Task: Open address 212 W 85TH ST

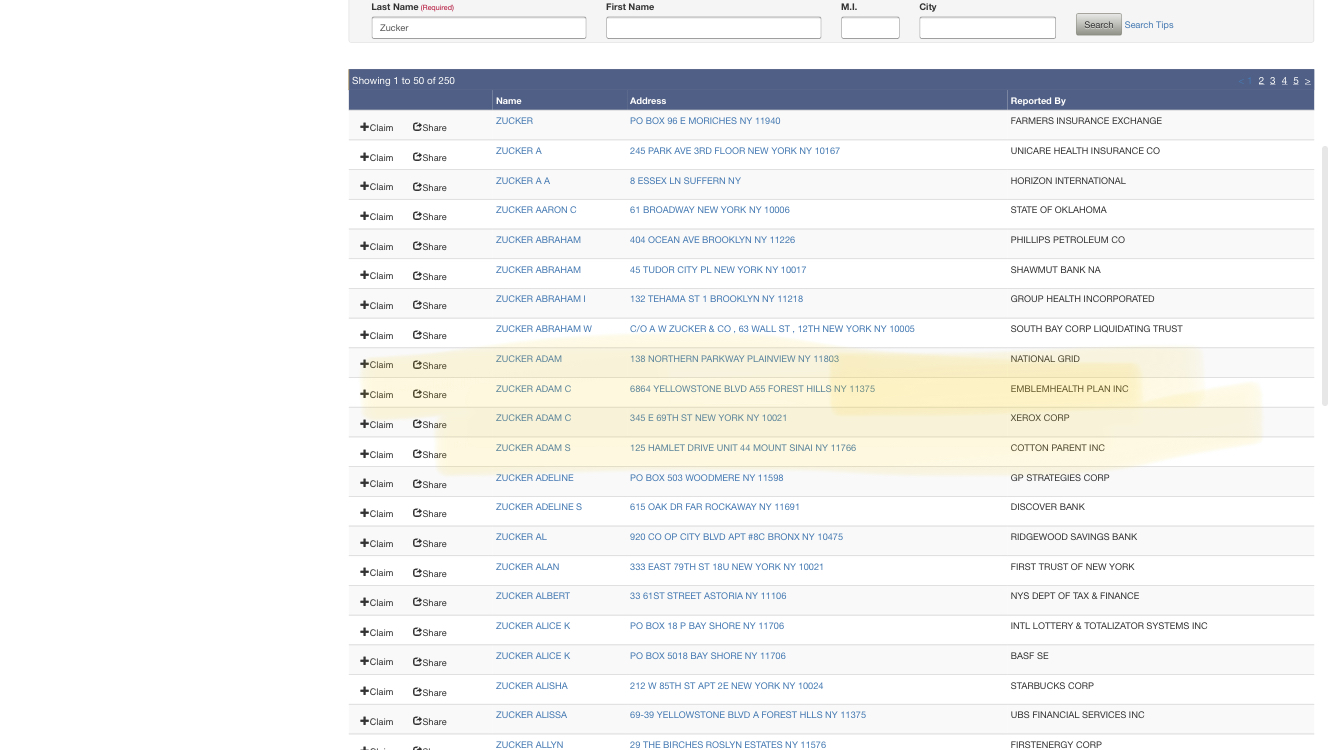Action: tap(727, 686)
